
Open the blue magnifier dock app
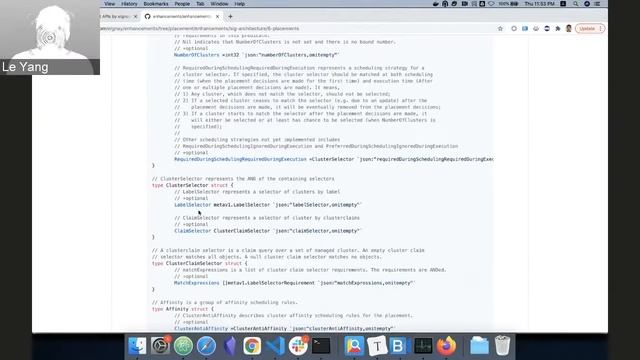click(354, 346)
